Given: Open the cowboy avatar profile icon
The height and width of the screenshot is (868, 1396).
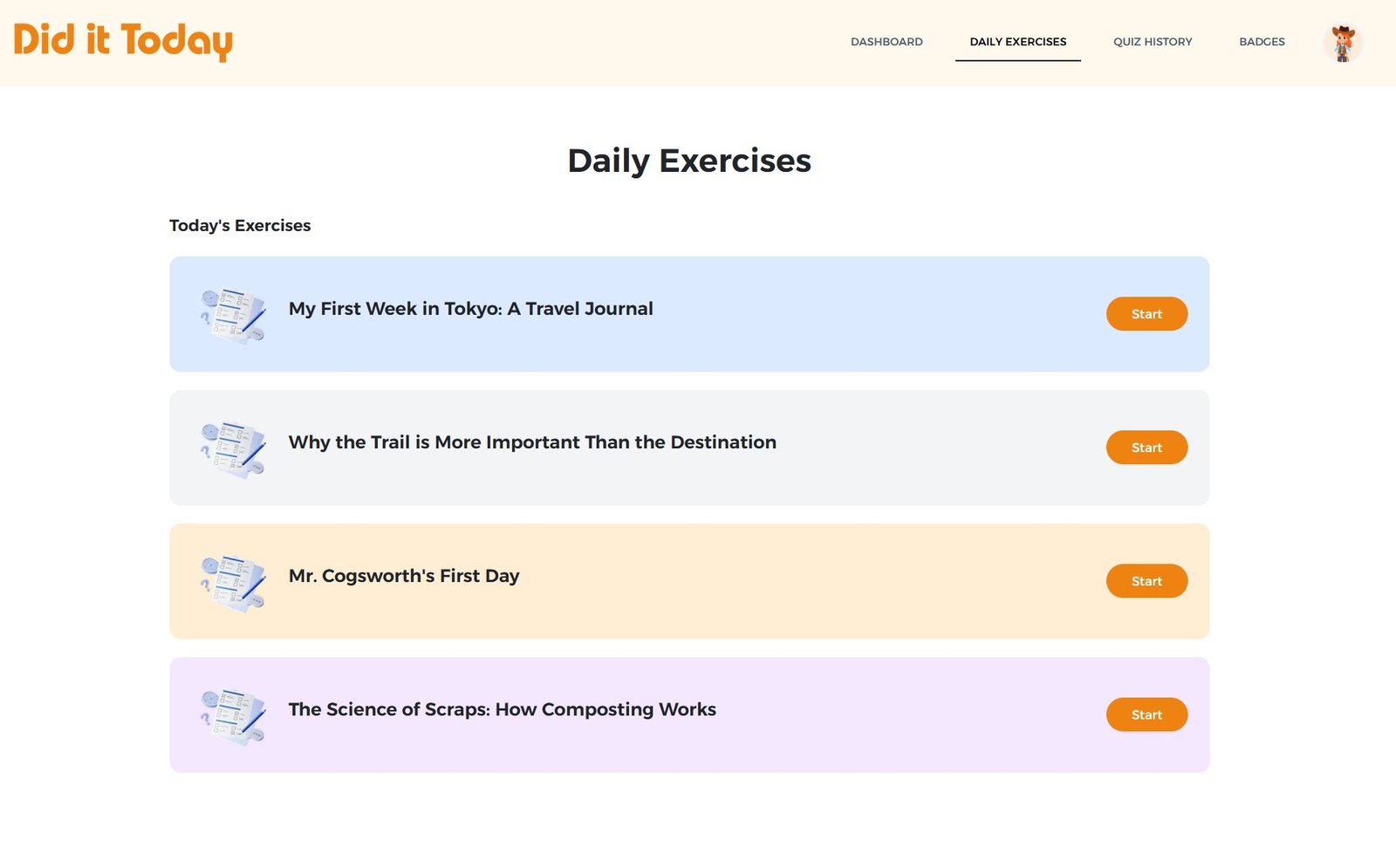Looking at the screenshot, I should point(1343,43).
